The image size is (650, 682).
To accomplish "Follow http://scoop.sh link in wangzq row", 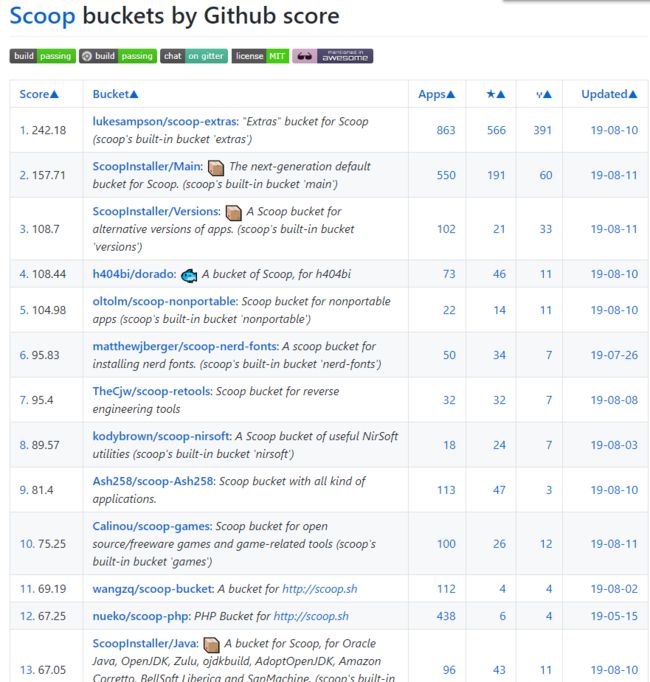I will click(x=320, y=589).
